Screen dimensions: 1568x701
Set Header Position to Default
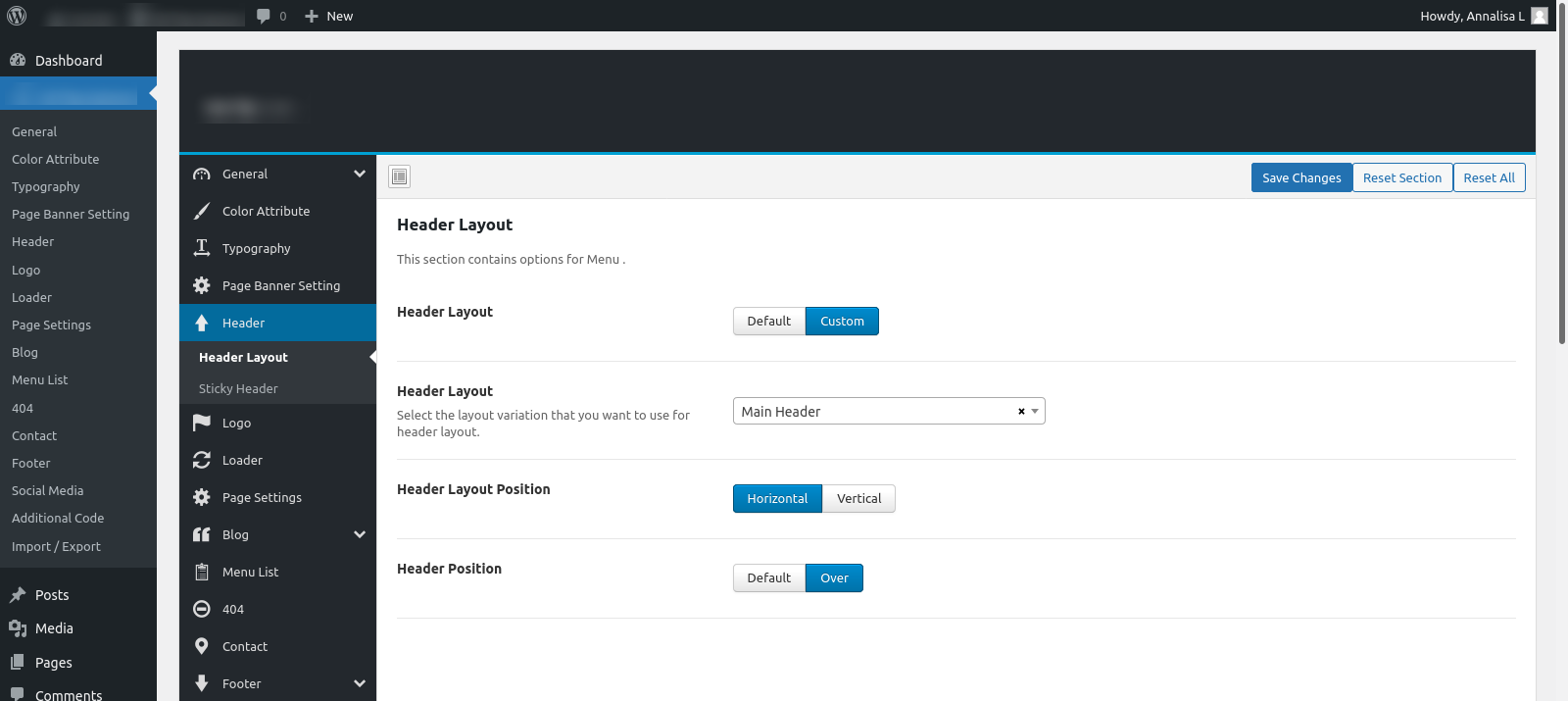(x=769, y=577)
